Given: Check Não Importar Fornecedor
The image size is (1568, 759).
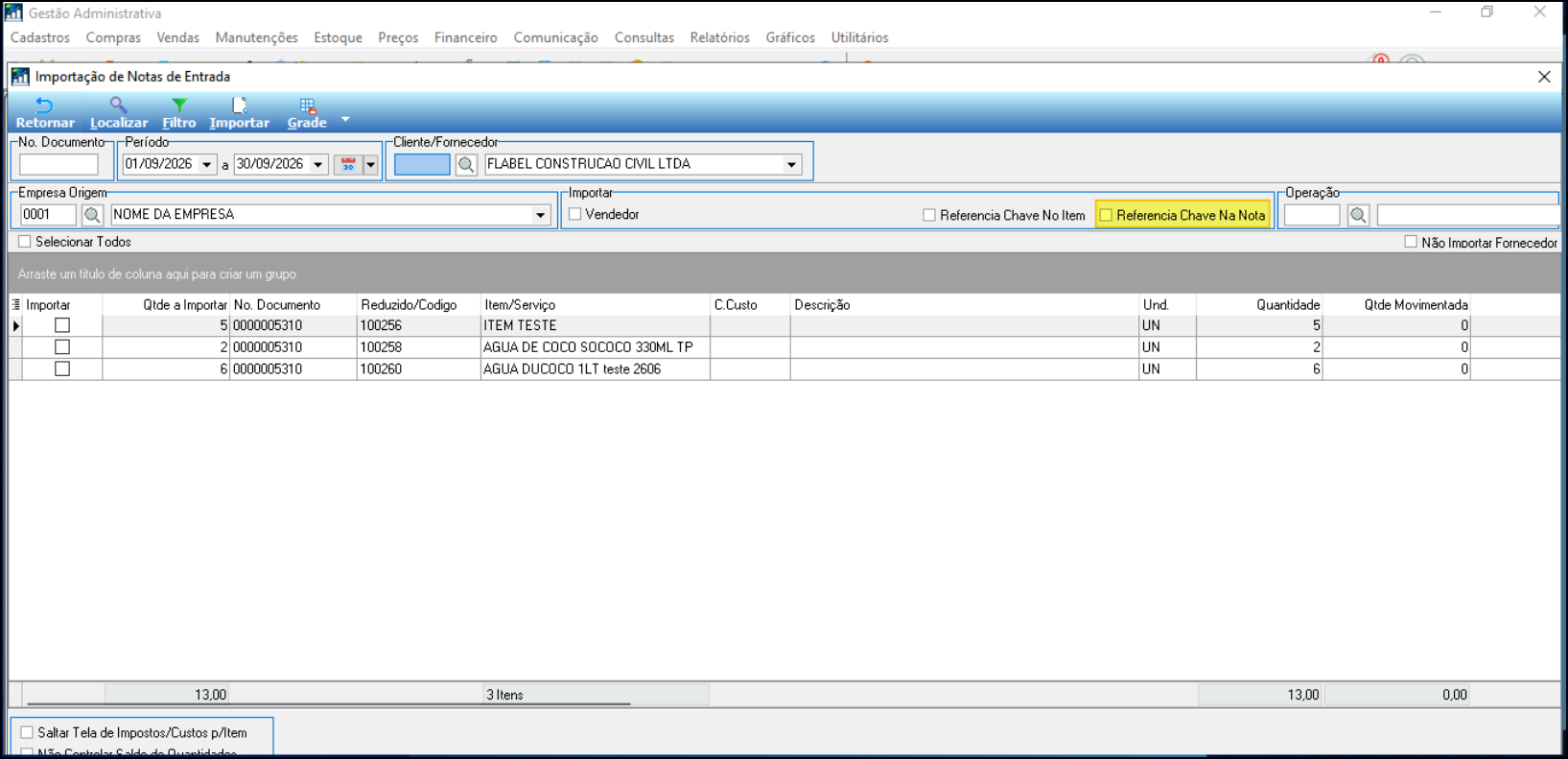Looking at the screenshot, I should click(1411, 242).
